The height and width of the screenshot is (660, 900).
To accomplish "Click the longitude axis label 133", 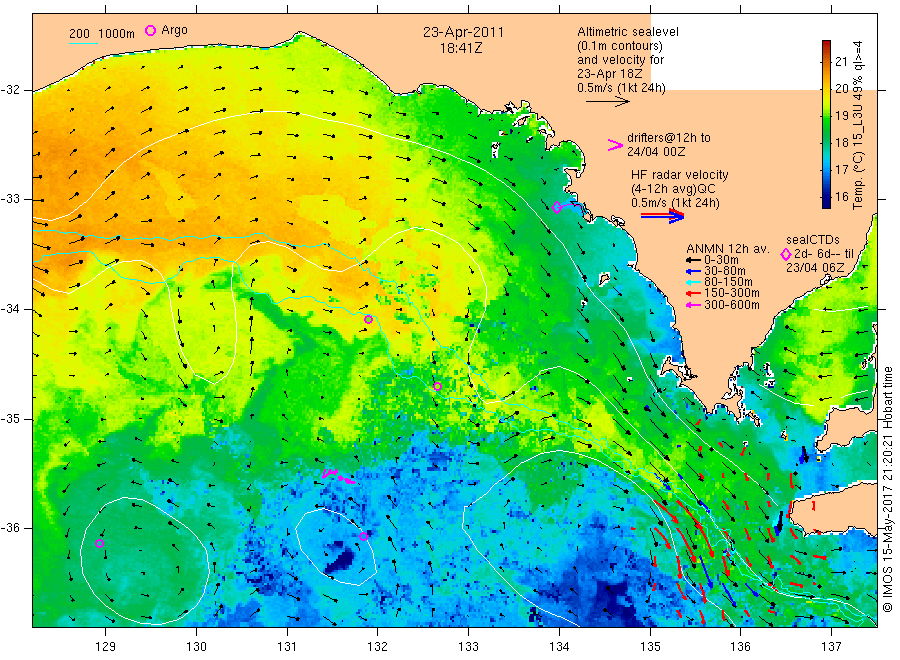I will tap(468, 647).
